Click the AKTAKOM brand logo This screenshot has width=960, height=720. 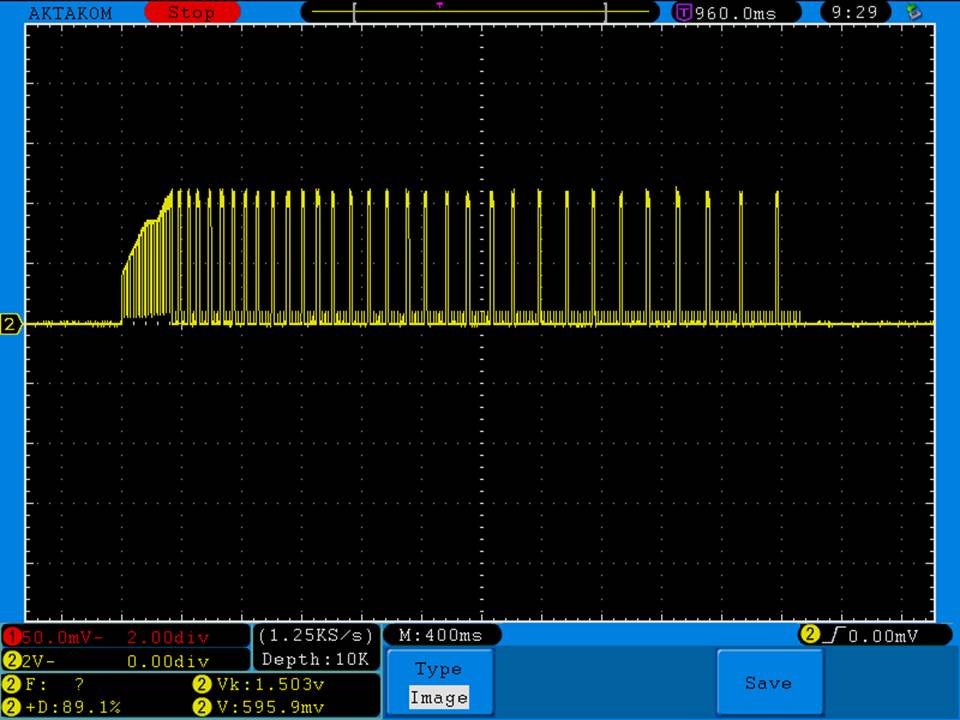point(70,13)
